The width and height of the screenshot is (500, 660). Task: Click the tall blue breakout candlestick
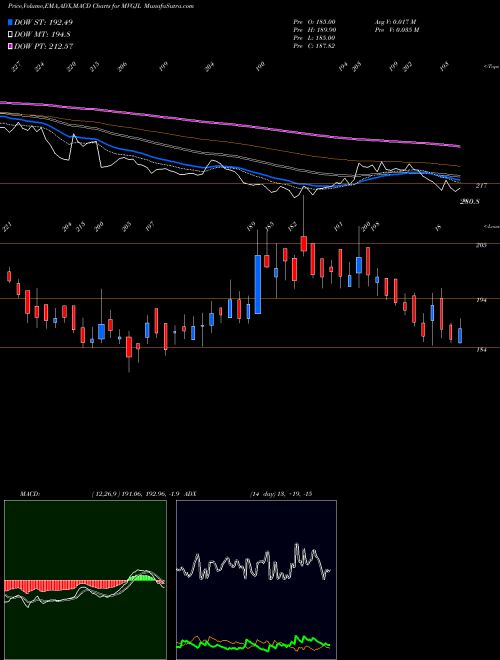point(258,285)
